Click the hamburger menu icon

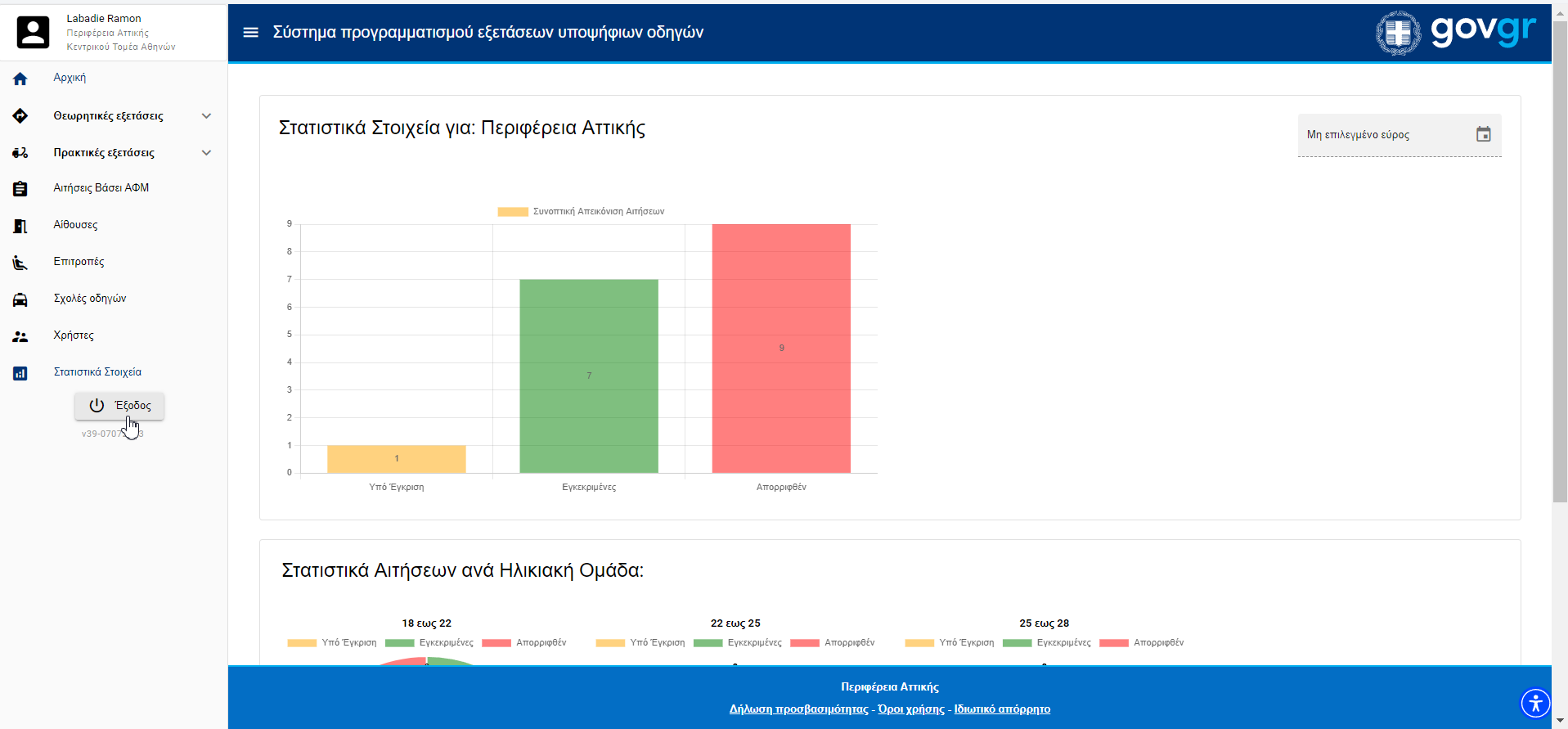250,32
